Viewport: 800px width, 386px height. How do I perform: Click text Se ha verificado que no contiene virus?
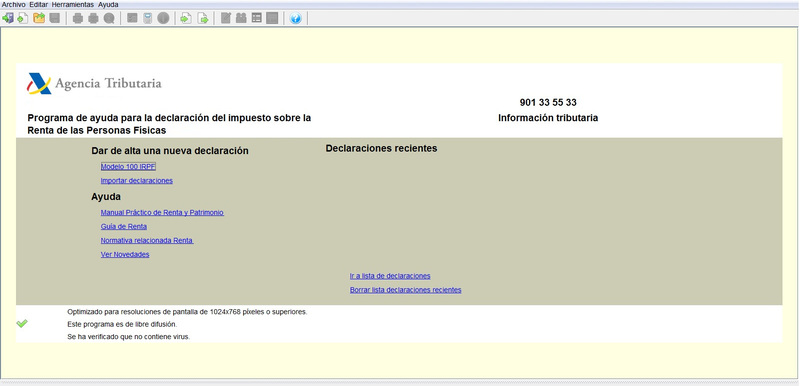point(129,337)
